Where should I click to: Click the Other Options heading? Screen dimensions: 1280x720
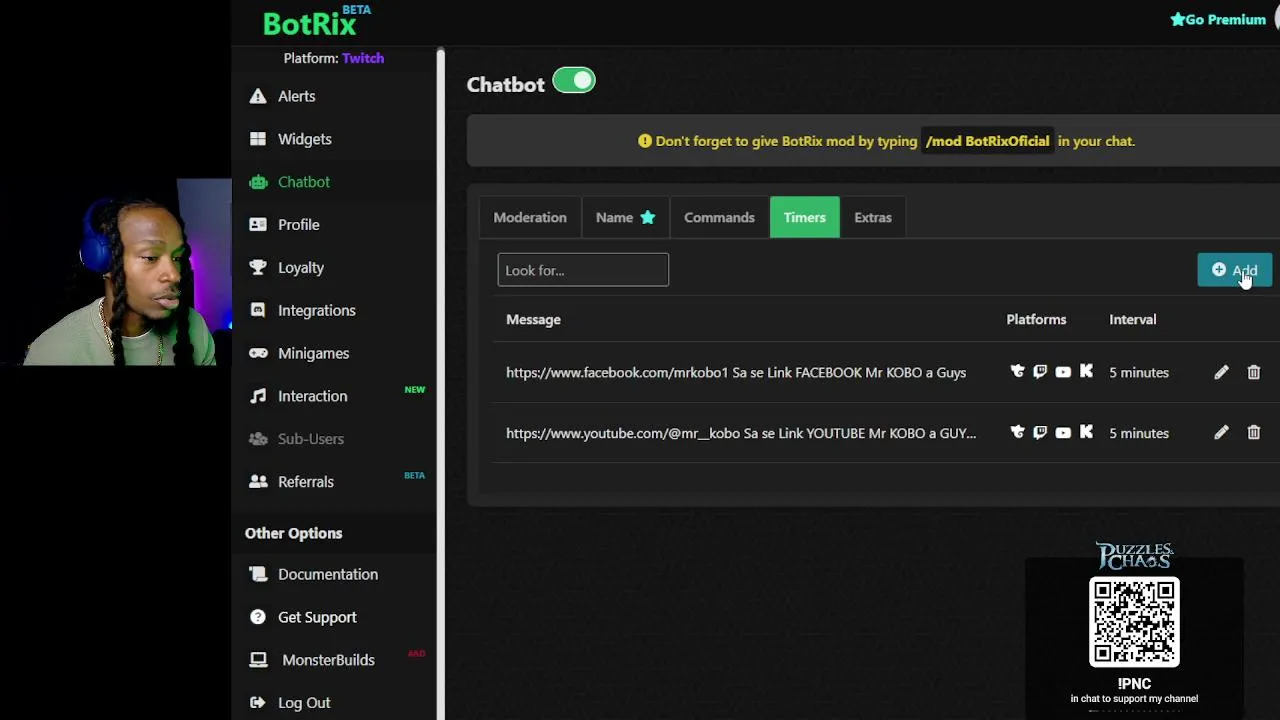[x=293, y=533]
